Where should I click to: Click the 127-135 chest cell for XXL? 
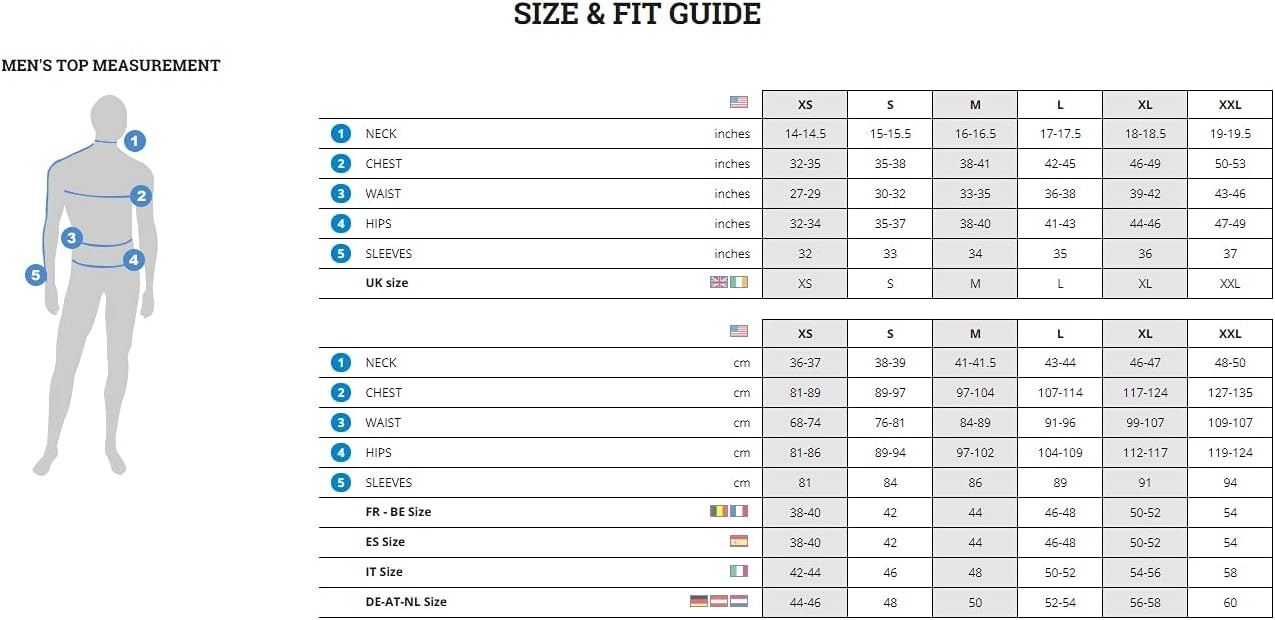[1230, 393]
